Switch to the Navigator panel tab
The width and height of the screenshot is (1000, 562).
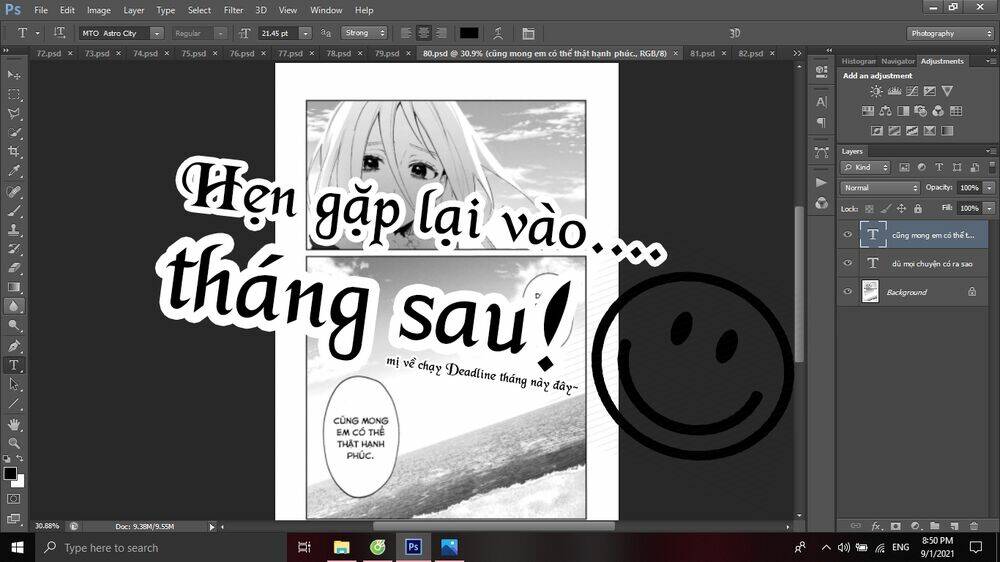pos(897,61)
